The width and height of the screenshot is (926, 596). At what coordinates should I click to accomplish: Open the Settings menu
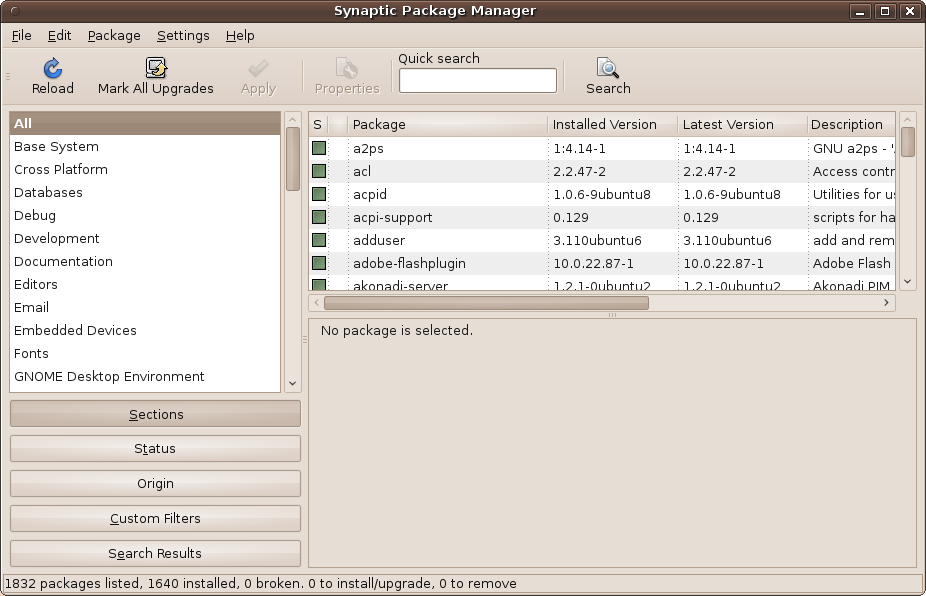click(x=183, y=35)
